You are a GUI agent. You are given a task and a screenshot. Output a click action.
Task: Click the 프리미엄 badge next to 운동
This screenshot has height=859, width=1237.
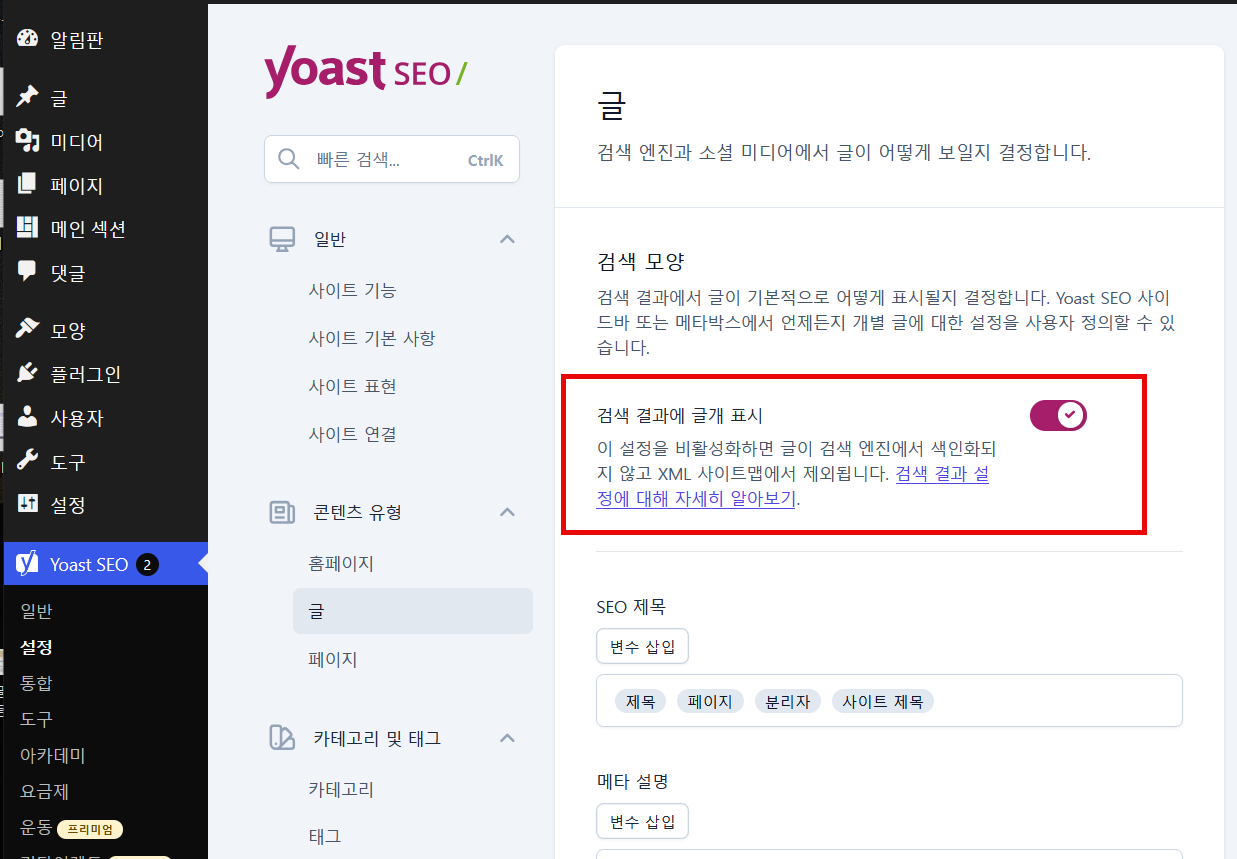click(x=90, y=829)
